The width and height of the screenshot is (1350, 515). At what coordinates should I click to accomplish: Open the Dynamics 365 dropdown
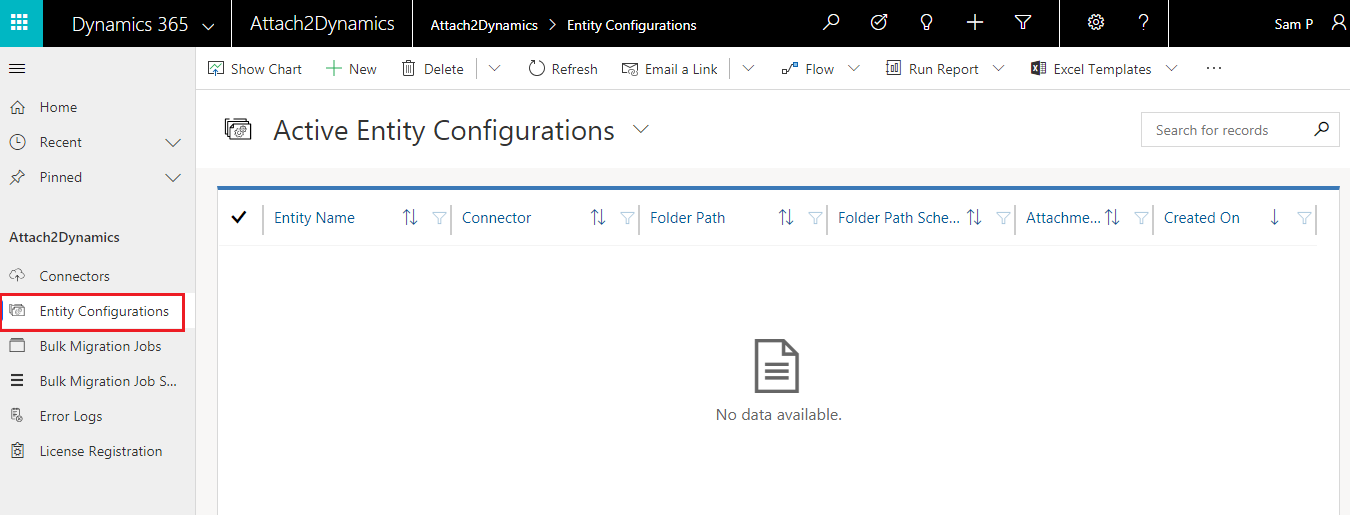[x=207, y=25]
